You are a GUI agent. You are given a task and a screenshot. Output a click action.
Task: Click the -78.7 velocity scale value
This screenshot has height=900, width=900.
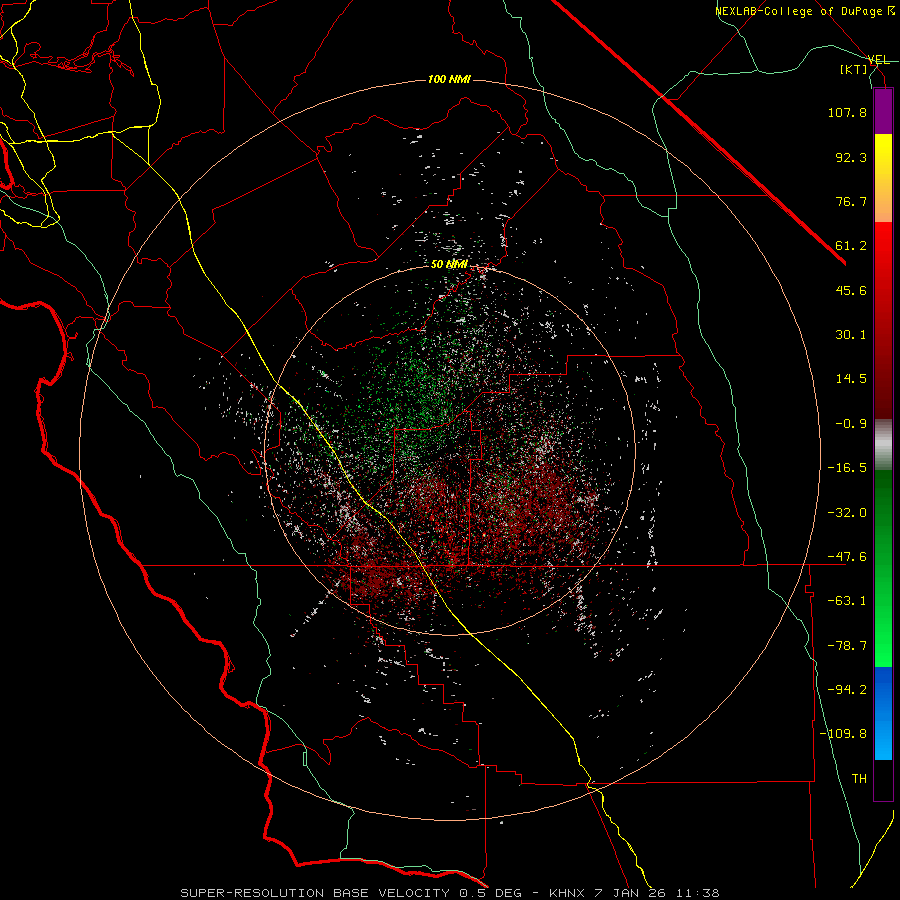point(847,646)
